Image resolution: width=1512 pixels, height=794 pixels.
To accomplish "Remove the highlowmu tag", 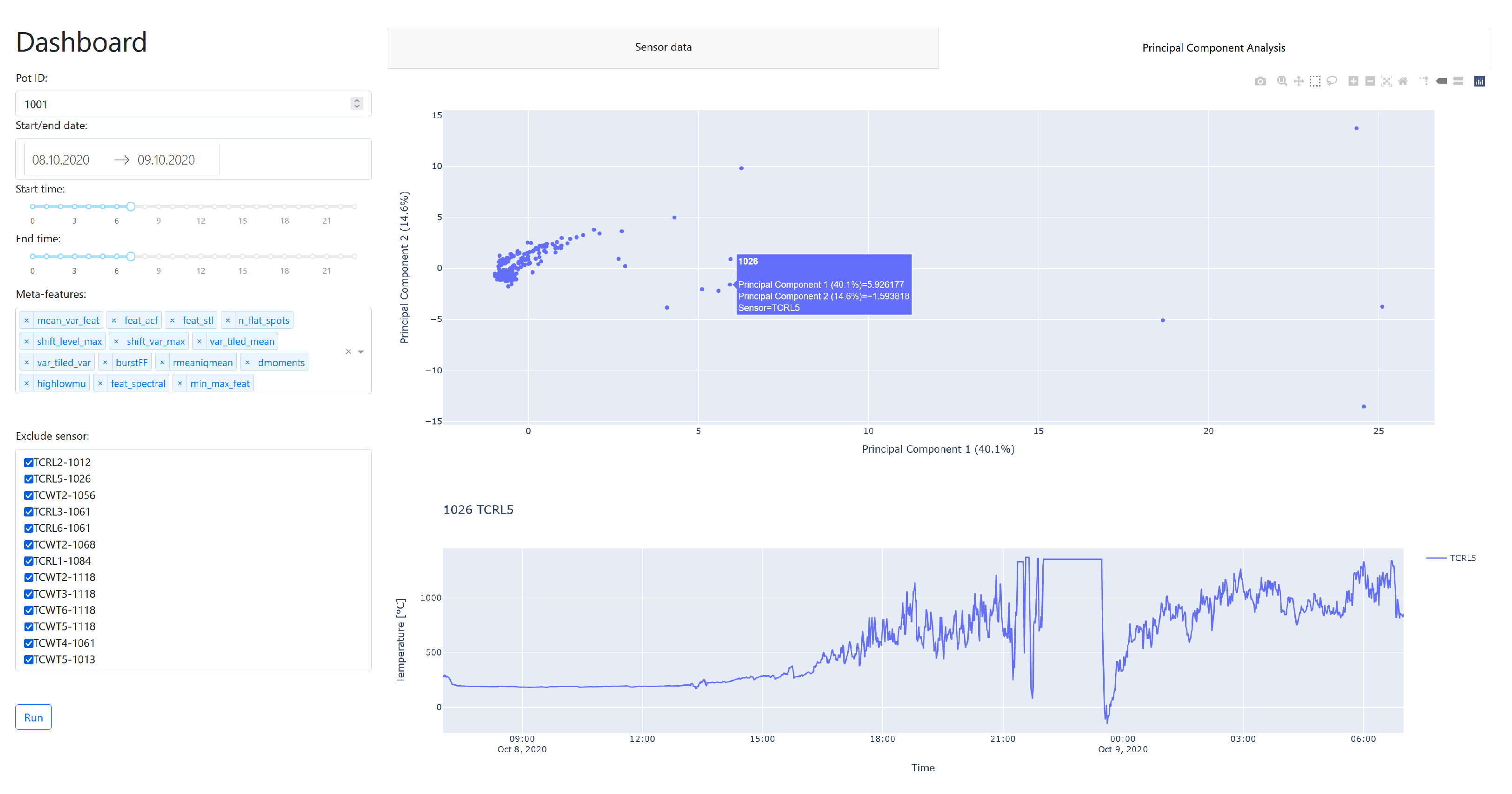I will 27,384.
